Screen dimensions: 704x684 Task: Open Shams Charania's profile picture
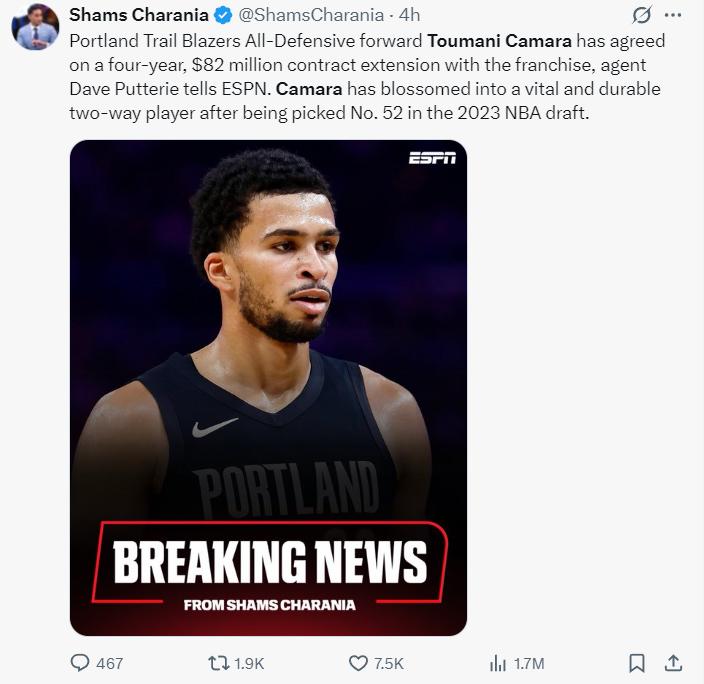[35, 26]
